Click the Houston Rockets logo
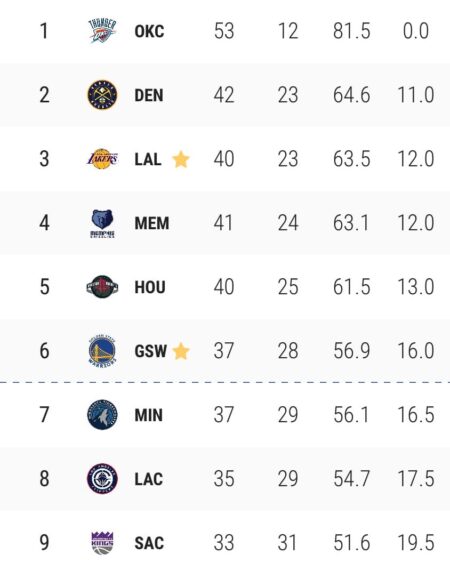 pos(102,287)
